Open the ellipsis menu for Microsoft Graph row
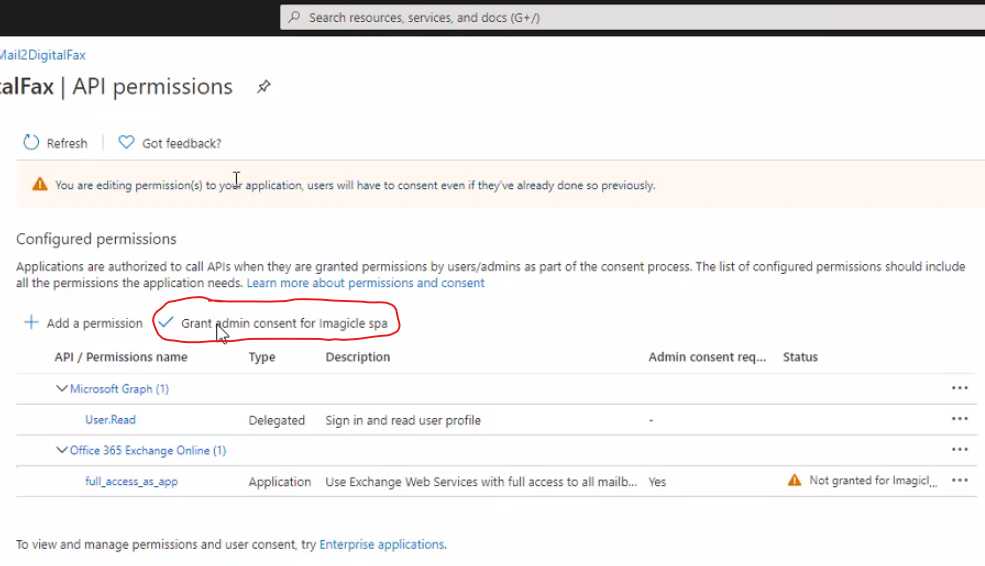Image resolution: width=985 pixels, height=566 pixels. tap(959, 388)
